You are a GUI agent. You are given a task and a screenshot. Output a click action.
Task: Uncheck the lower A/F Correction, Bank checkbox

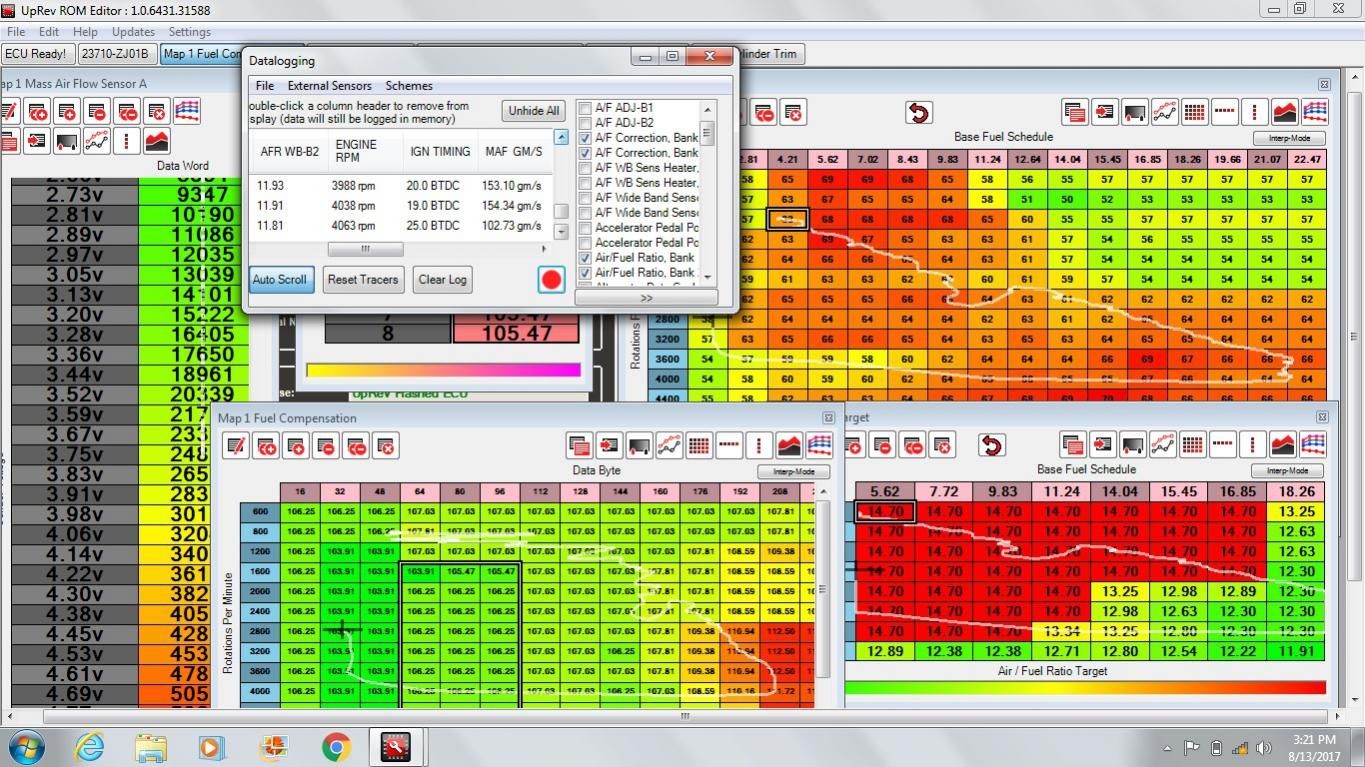(585, 153)
